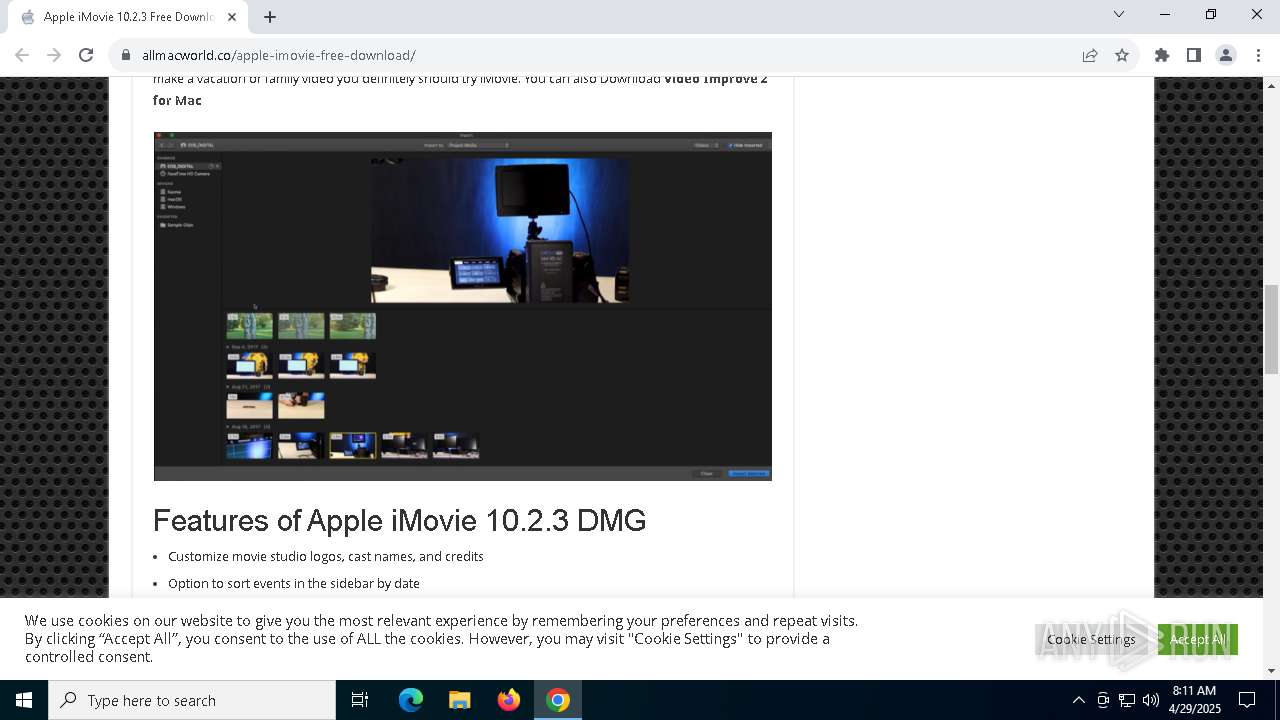View site information icon in address bar
Viewport: 1280px width, 720px height.
(125, 55)
